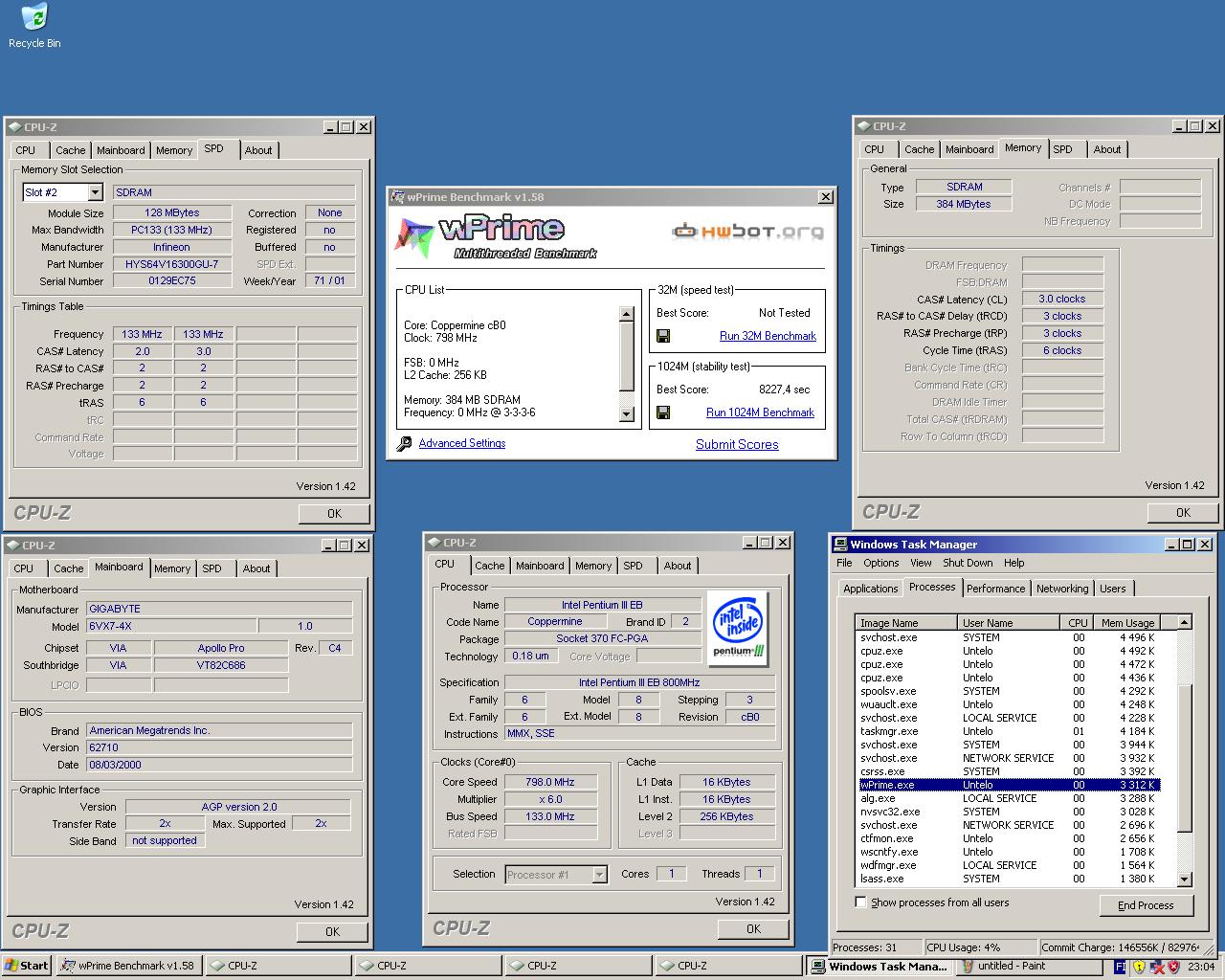
Task: Enable Show processes from all users checkbox
Action: (860, 902)
